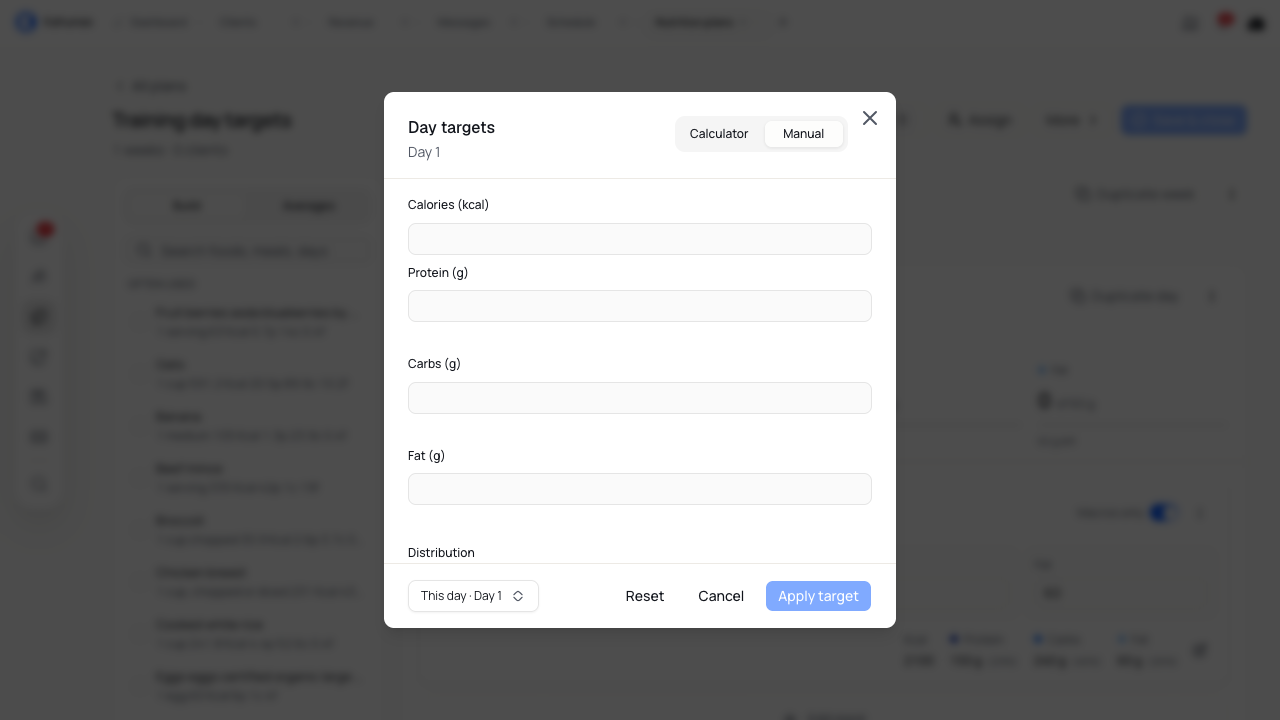The image size is (1280, 720).
Task: Close the Day targets dialog
Action: 870,118
